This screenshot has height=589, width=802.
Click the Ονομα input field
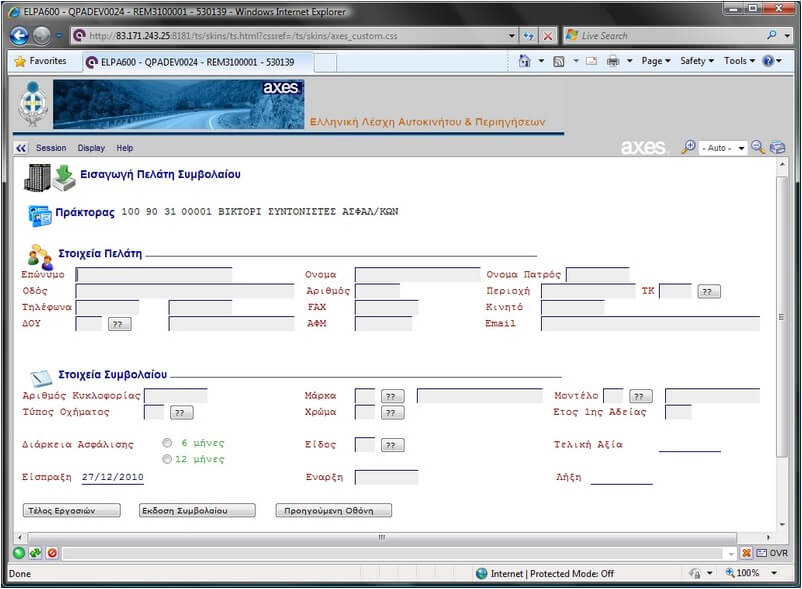[417, 275]
